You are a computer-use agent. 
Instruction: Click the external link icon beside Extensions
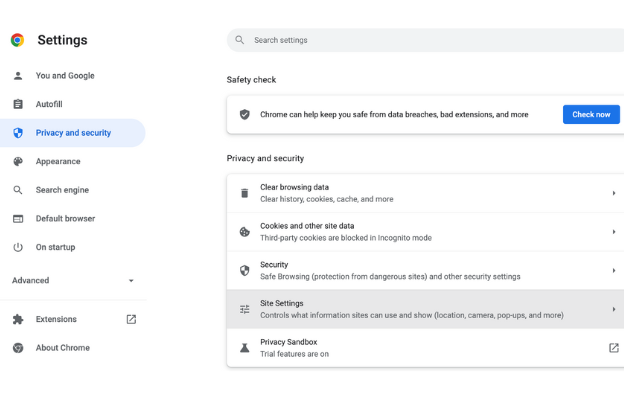point(131,319)
